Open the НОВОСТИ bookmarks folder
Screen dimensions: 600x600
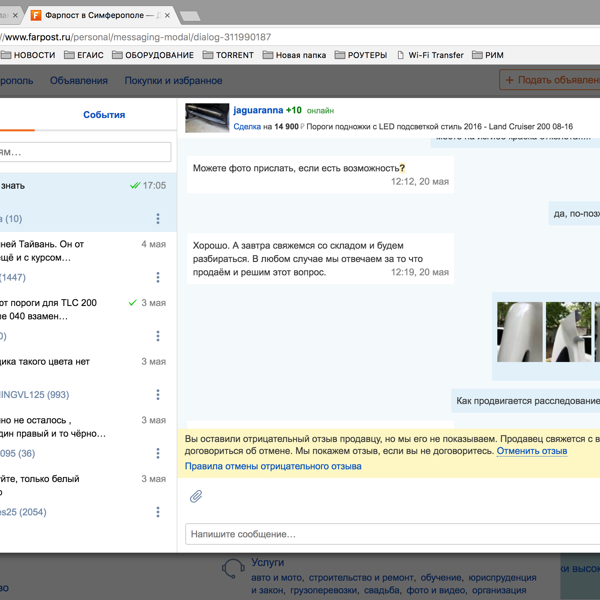28,55
